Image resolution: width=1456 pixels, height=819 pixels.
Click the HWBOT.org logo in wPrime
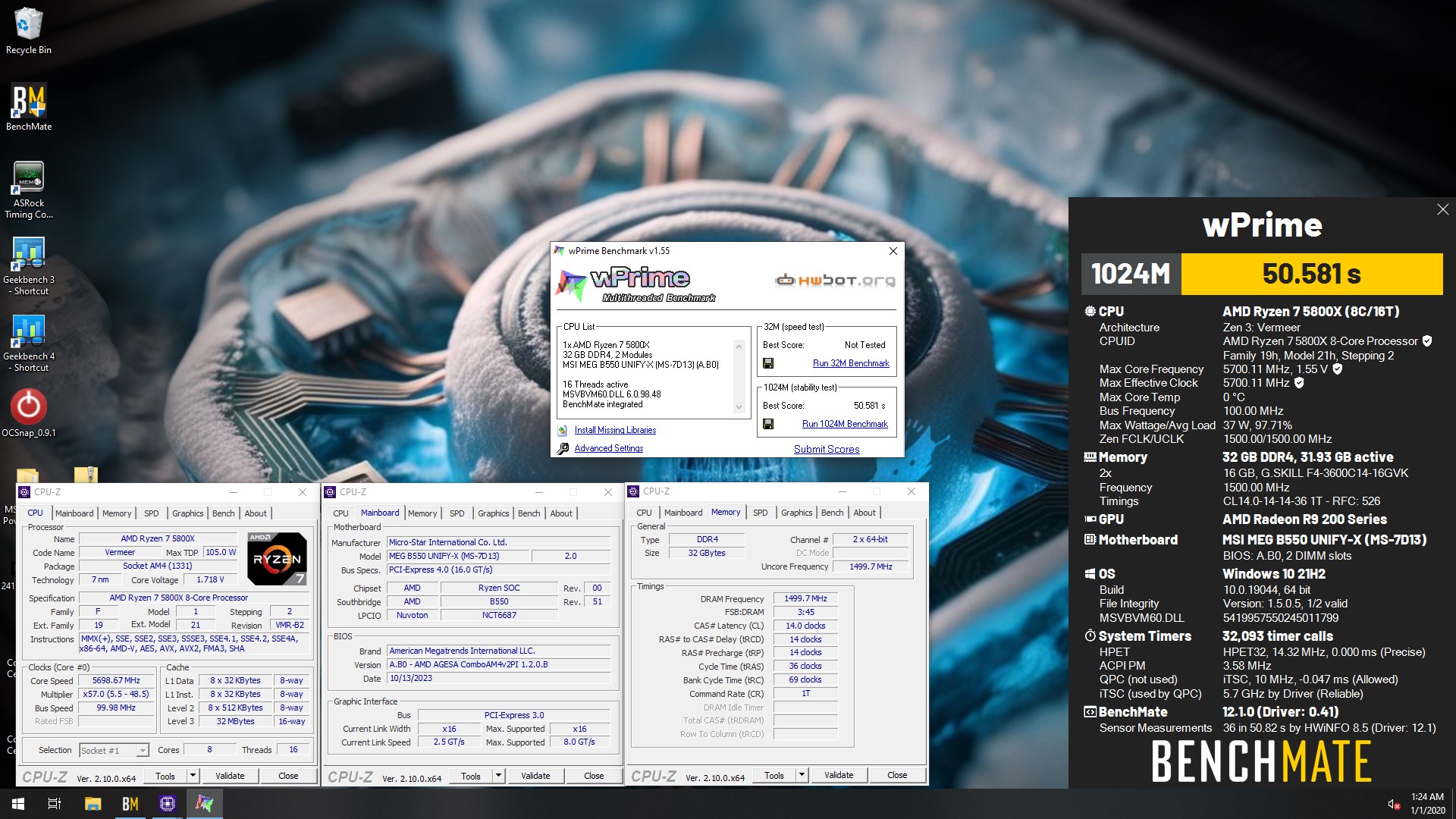click(x=835, y=281)
